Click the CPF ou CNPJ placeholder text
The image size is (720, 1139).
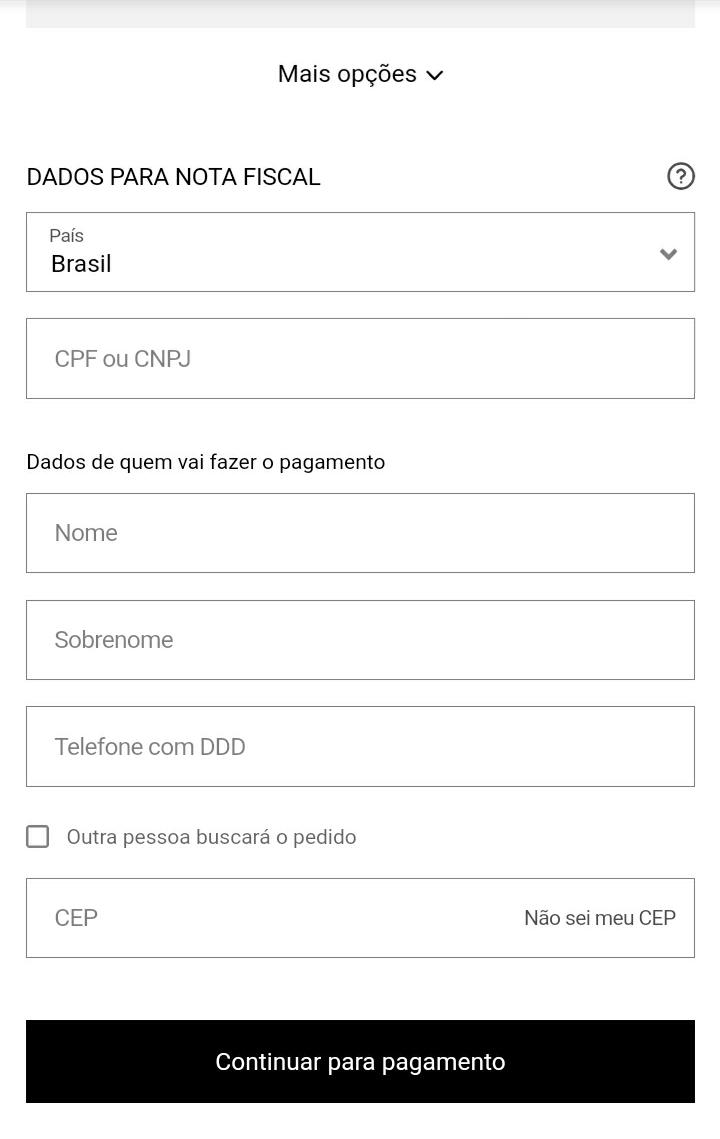(x=122, y=359)
